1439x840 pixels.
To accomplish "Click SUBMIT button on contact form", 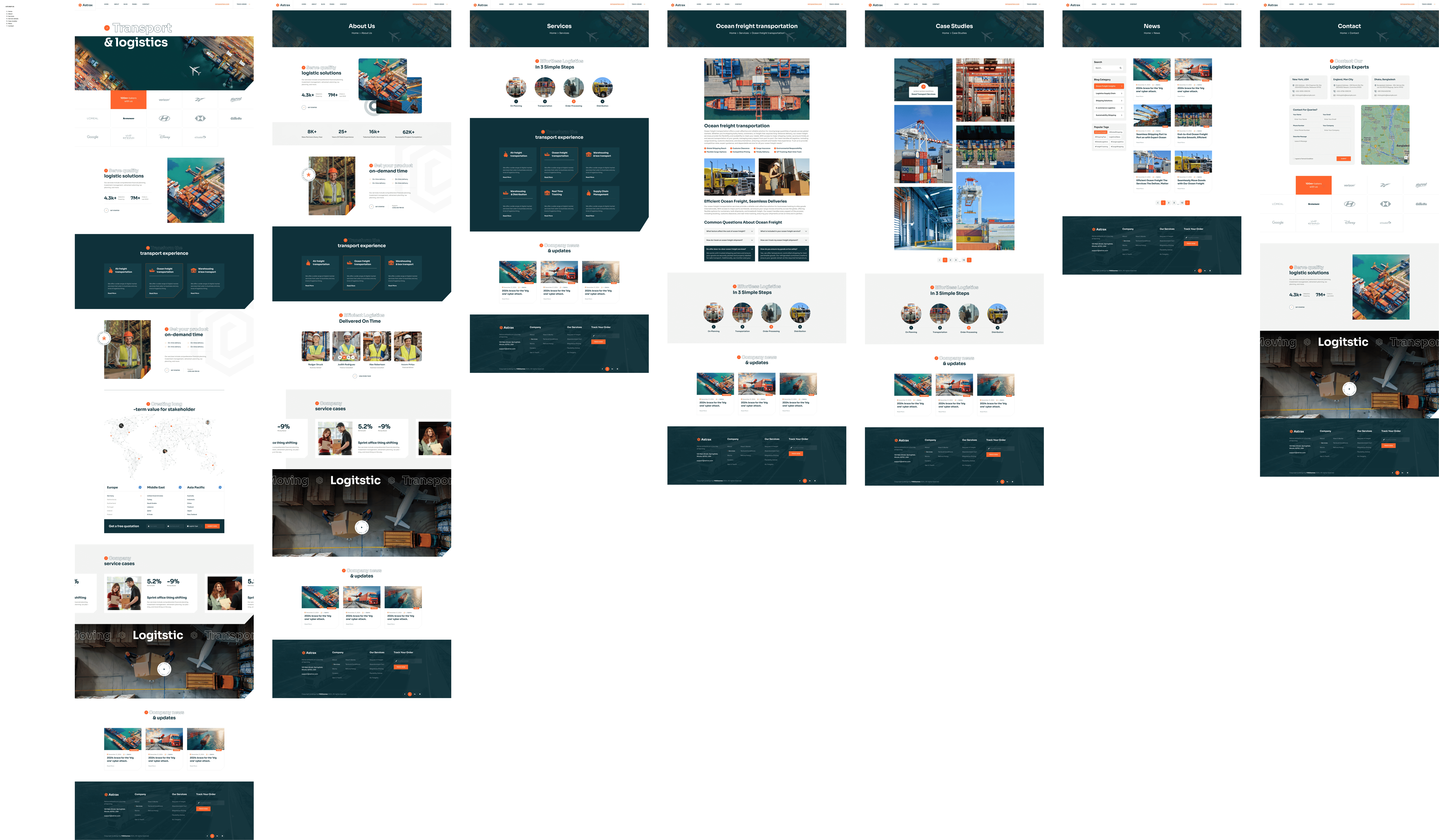I will coord(1344,159).
